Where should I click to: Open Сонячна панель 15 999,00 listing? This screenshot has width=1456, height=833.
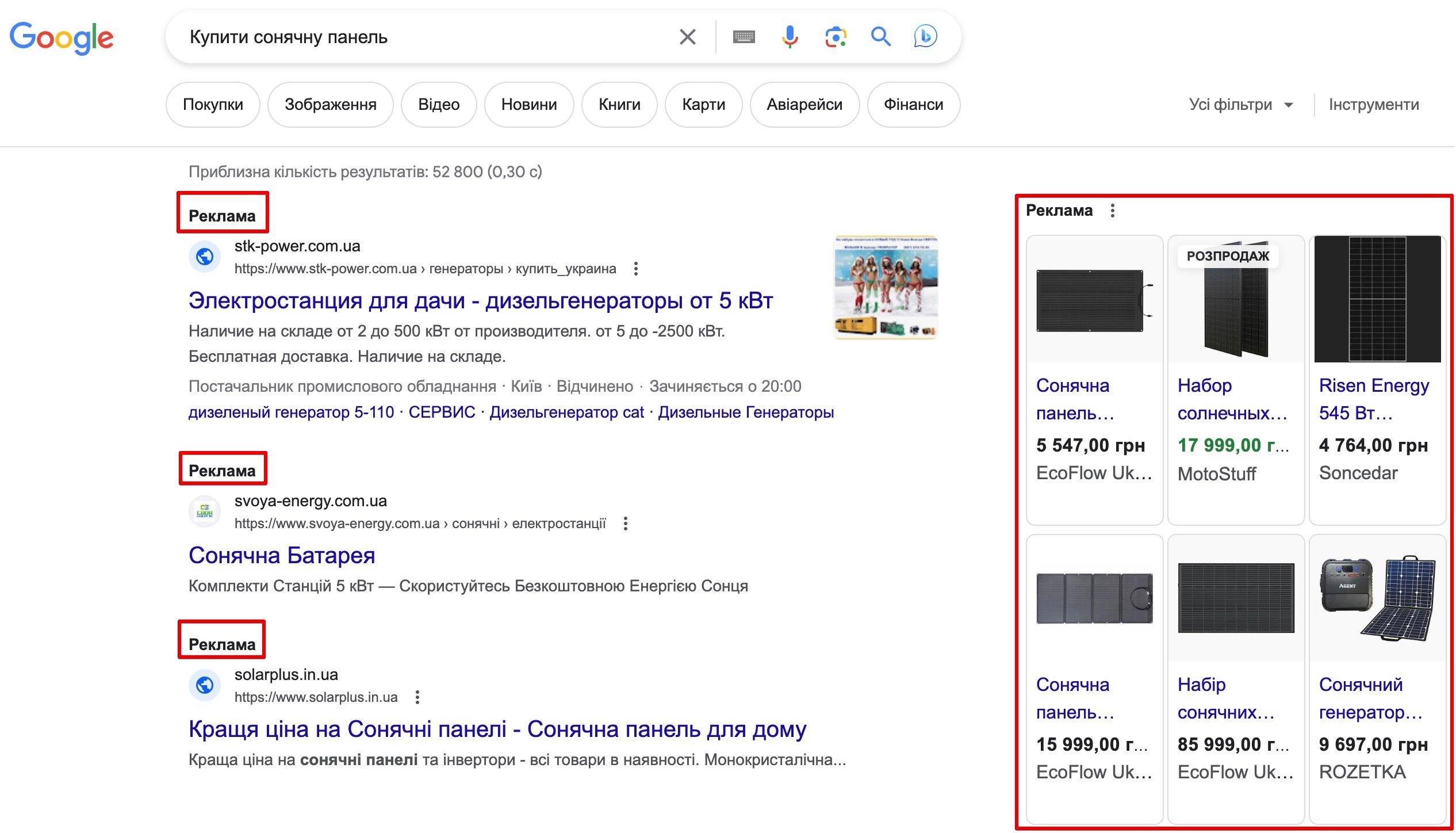click(x=1075, y=698)
